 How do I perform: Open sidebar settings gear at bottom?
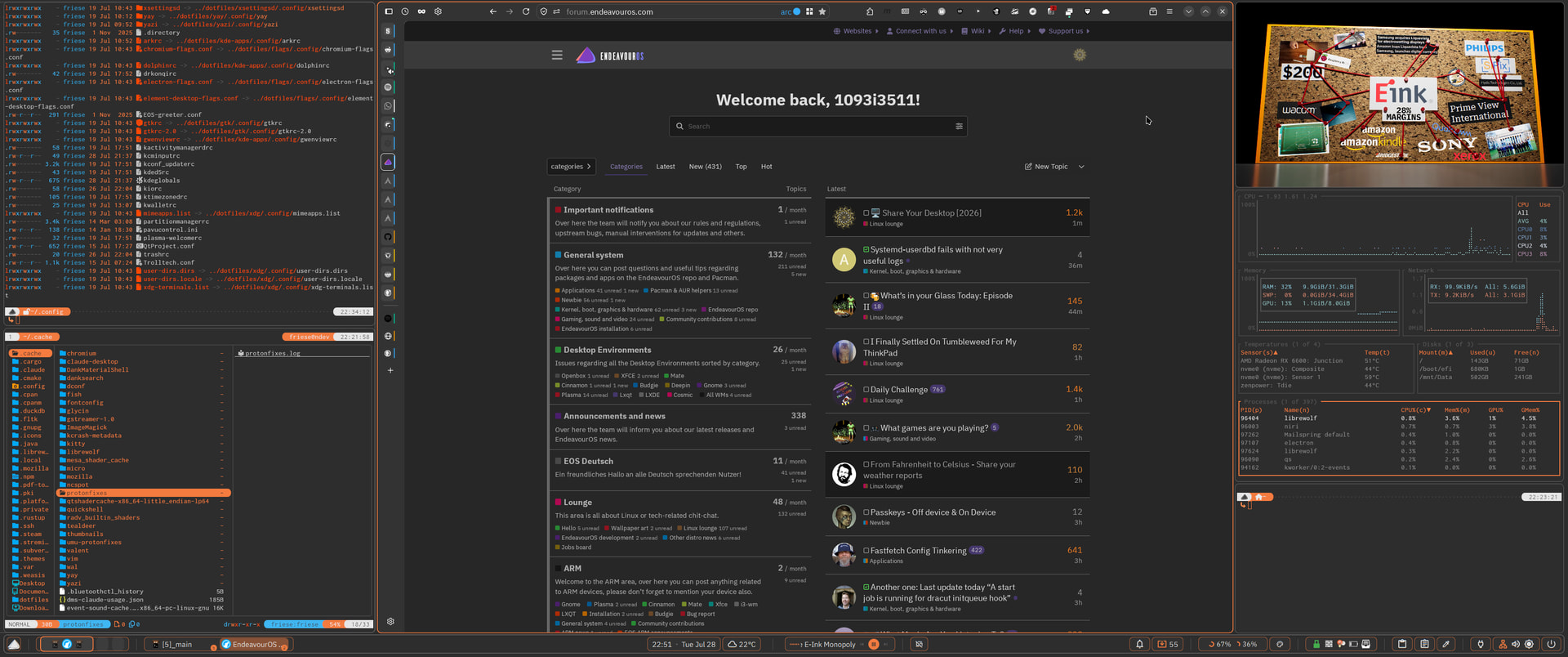(390, 622)
